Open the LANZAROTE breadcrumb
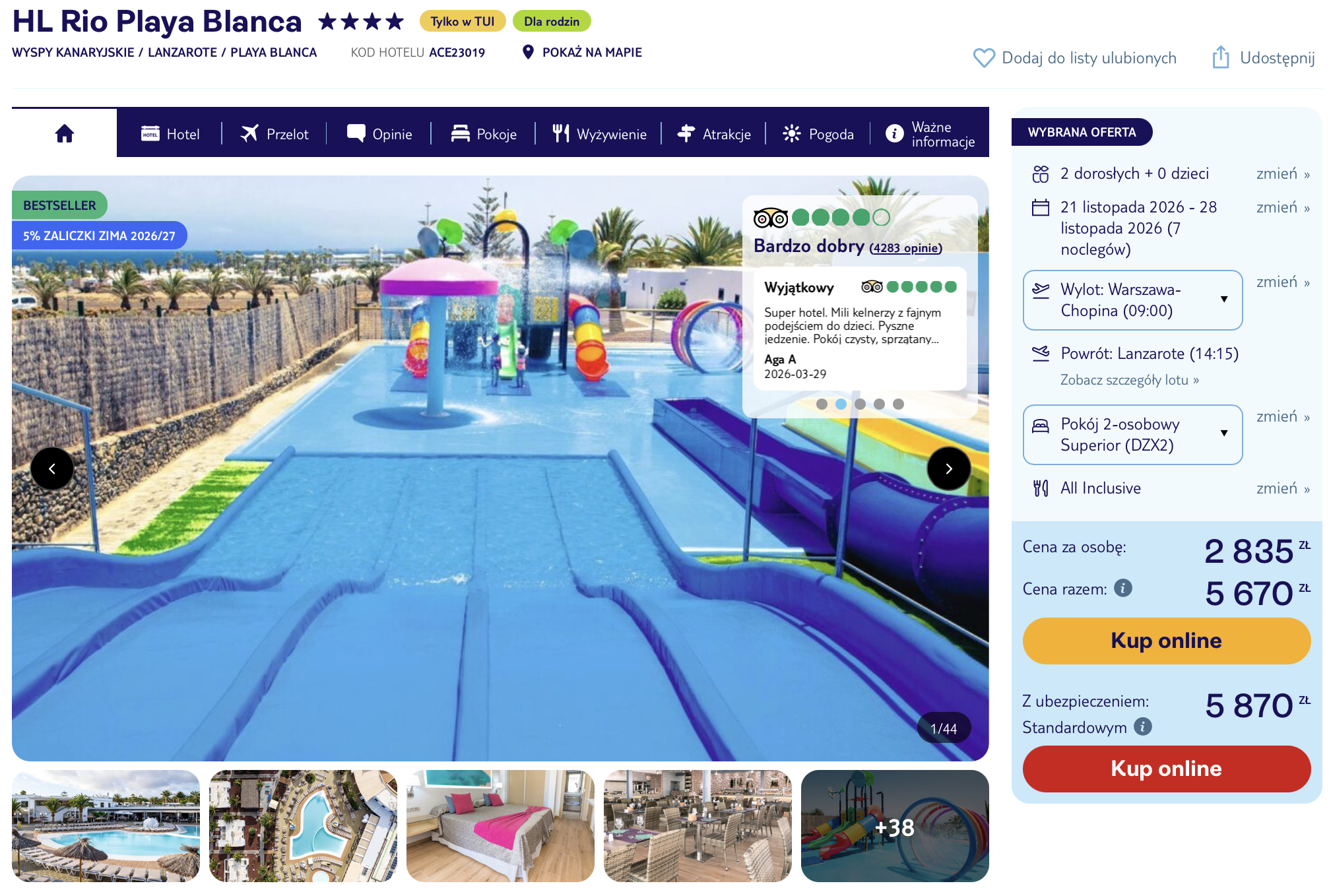1331x896 pixels. [182, 52]
